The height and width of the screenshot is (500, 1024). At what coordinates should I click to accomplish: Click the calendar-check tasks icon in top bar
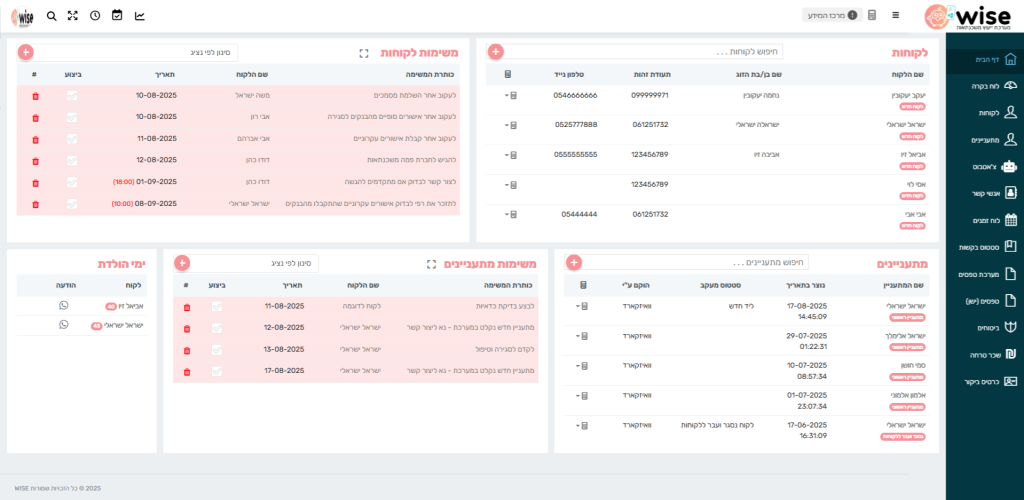[x=117, y=16]
